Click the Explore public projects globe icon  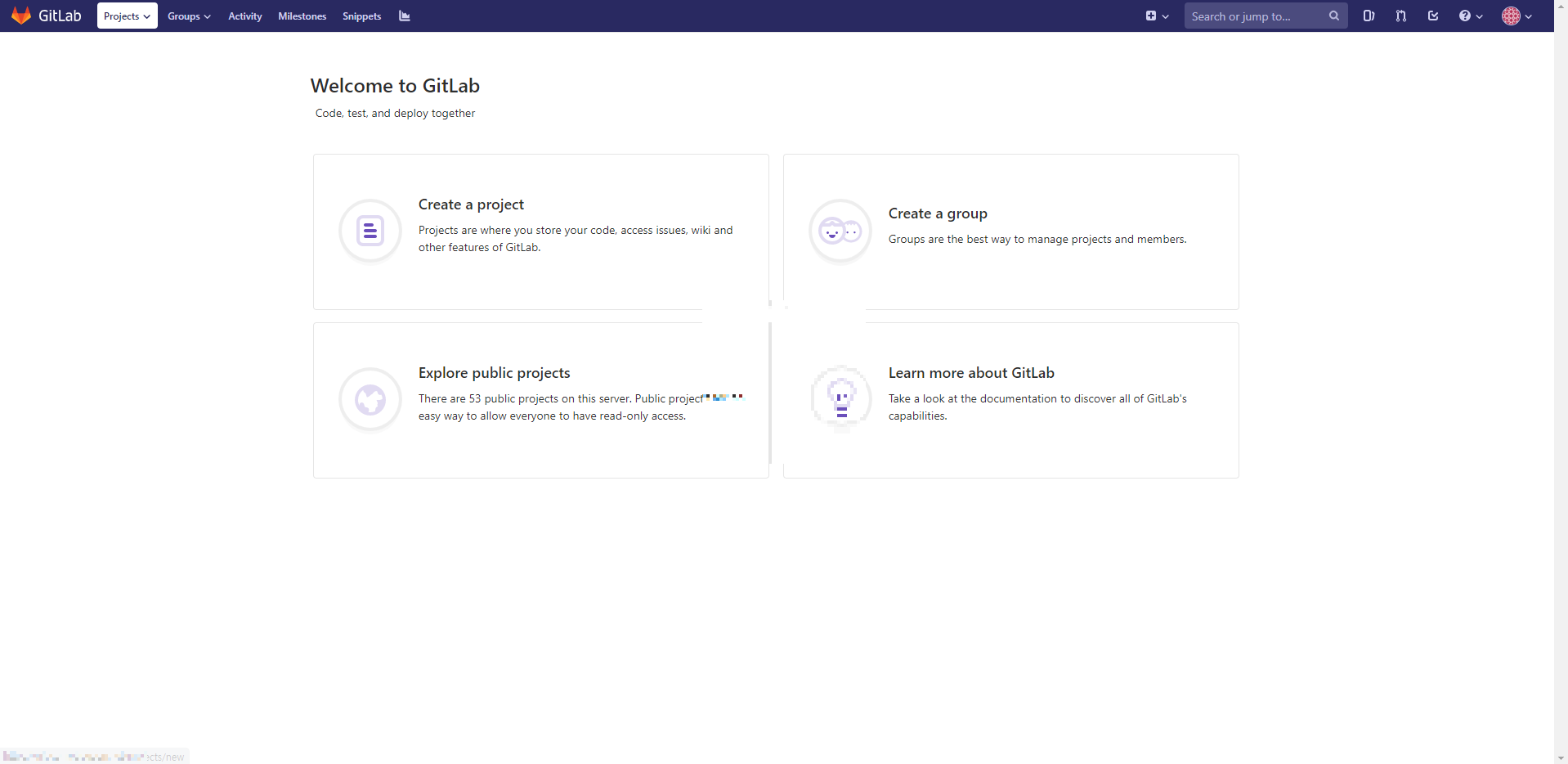coord(370,400)
